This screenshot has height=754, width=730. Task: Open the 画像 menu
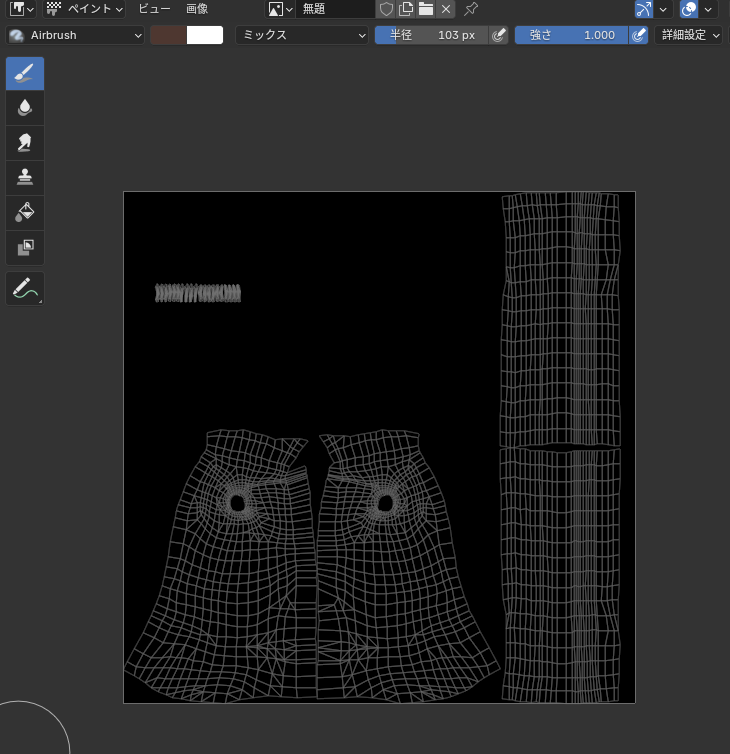(x=197, y=9)
